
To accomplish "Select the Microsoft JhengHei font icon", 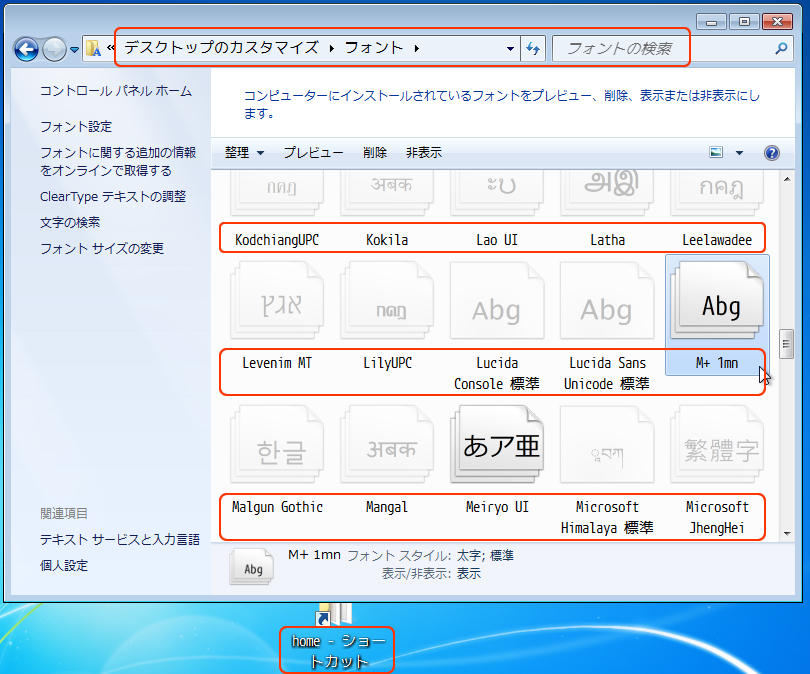I will click(717, 444).
